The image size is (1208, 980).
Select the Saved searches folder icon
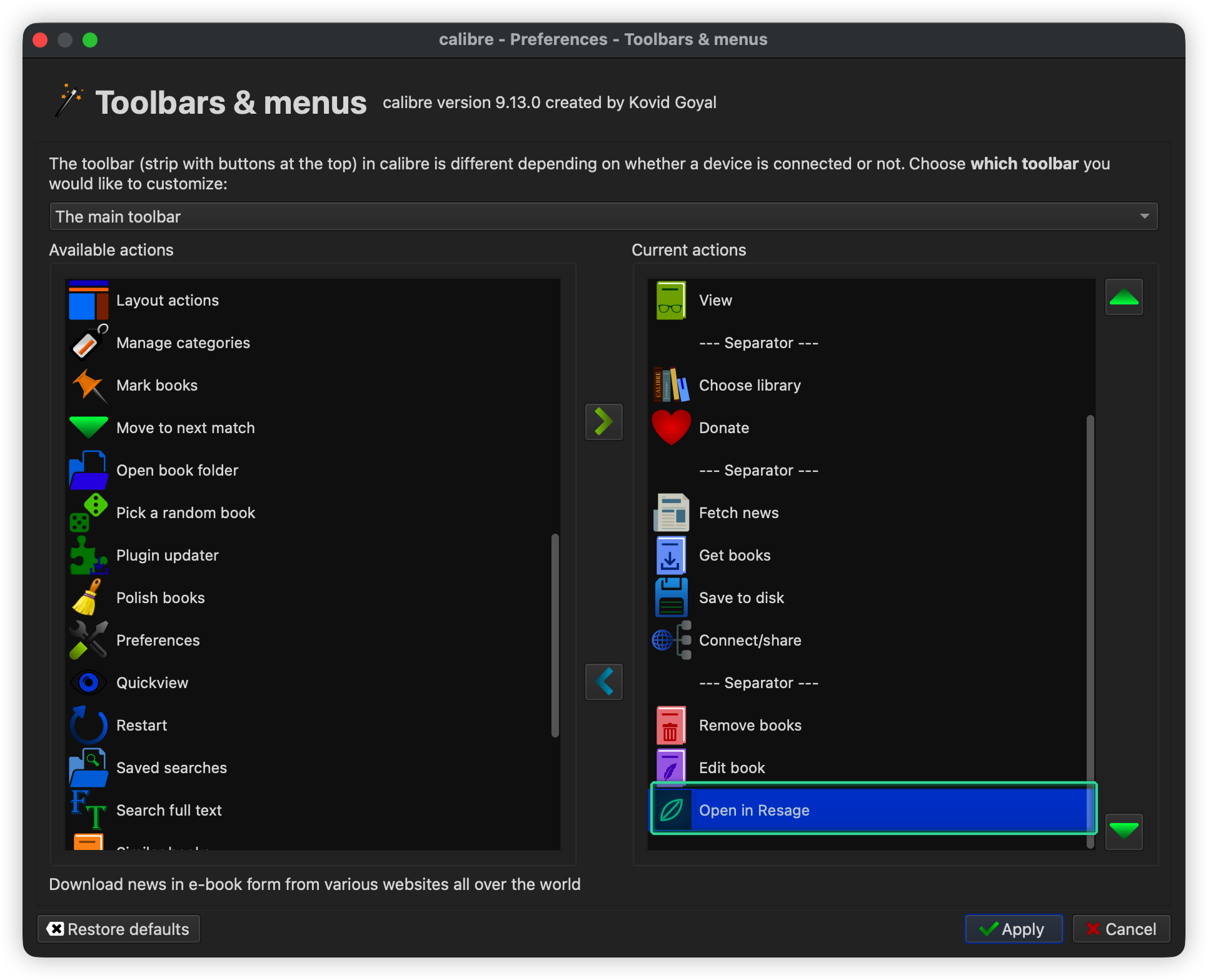88,768
